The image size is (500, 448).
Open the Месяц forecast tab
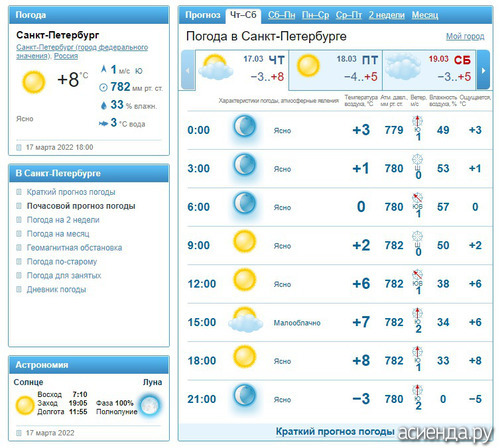pos(425,15)
